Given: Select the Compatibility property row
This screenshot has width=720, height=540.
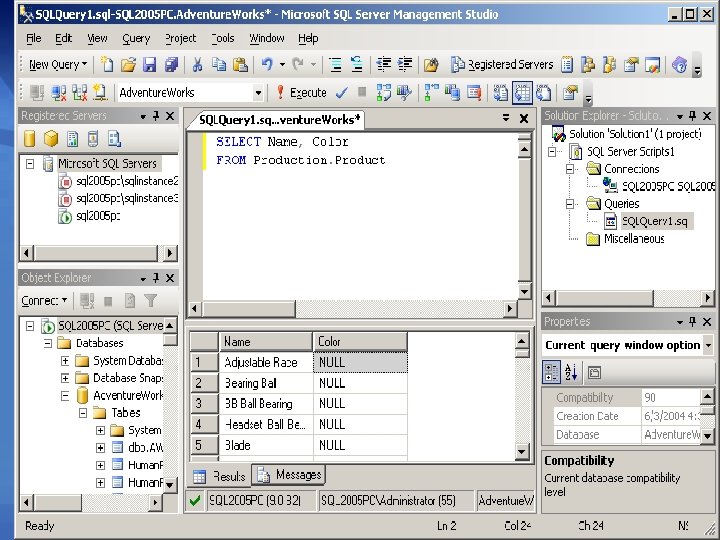Looking at the screenshot, I should click(x=627, y=398).
